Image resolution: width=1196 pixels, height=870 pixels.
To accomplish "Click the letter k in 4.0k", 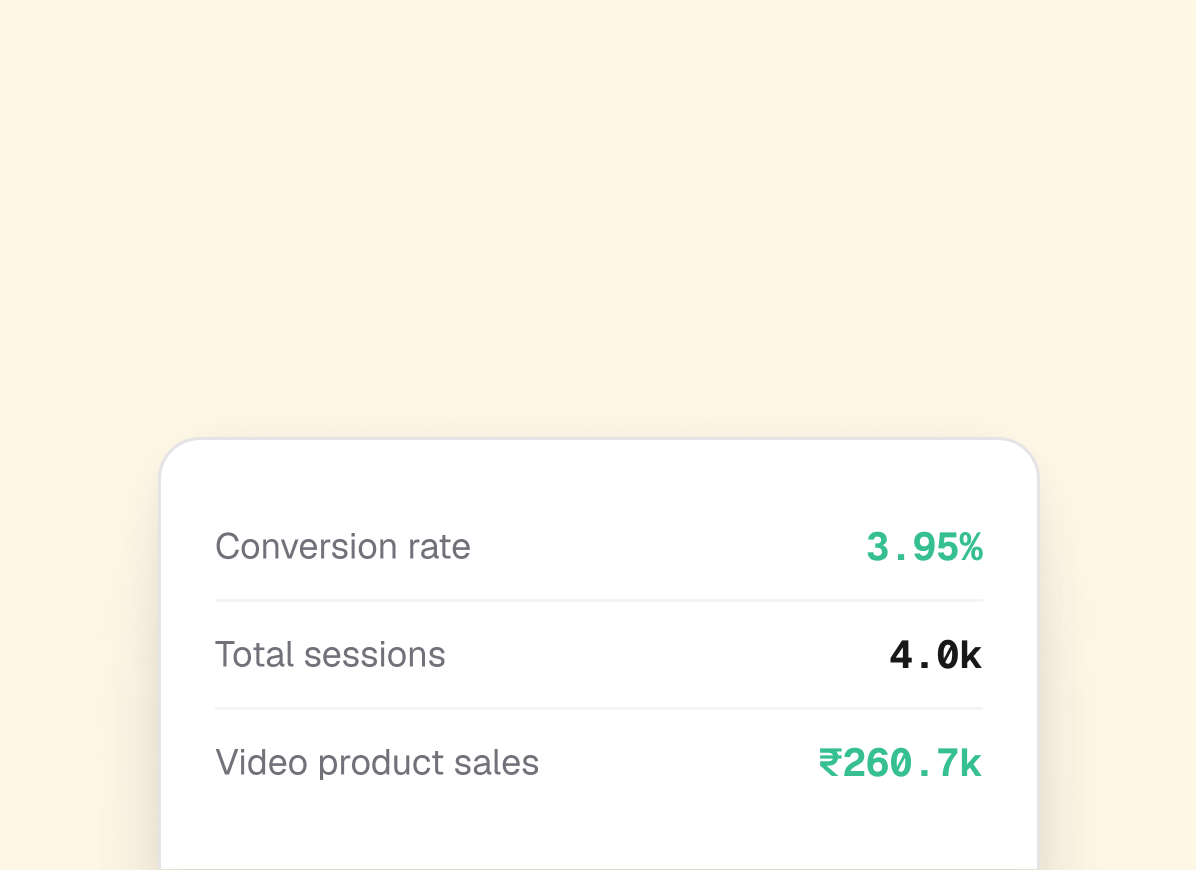I will 971,656.
